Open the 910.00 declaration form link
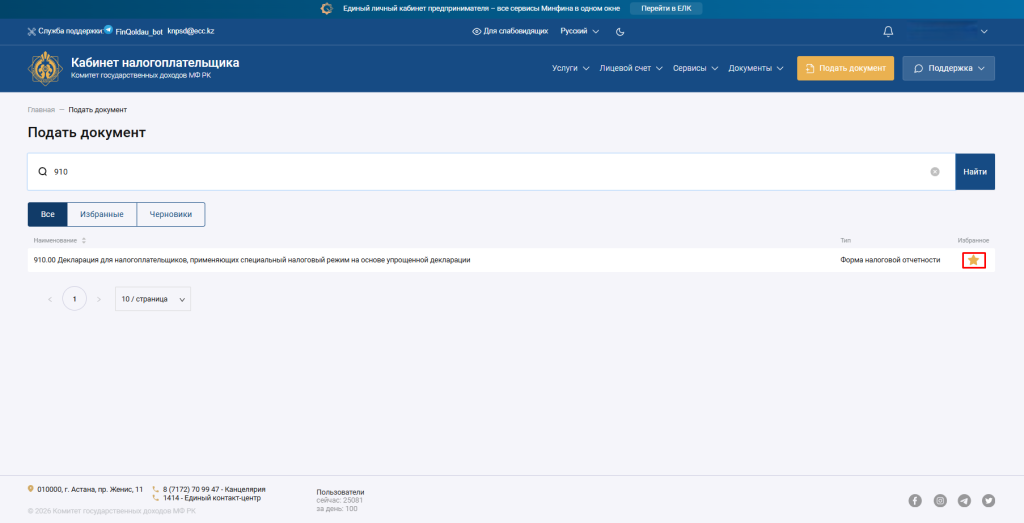Screen dimensions: 1024x523 [252, 260]
